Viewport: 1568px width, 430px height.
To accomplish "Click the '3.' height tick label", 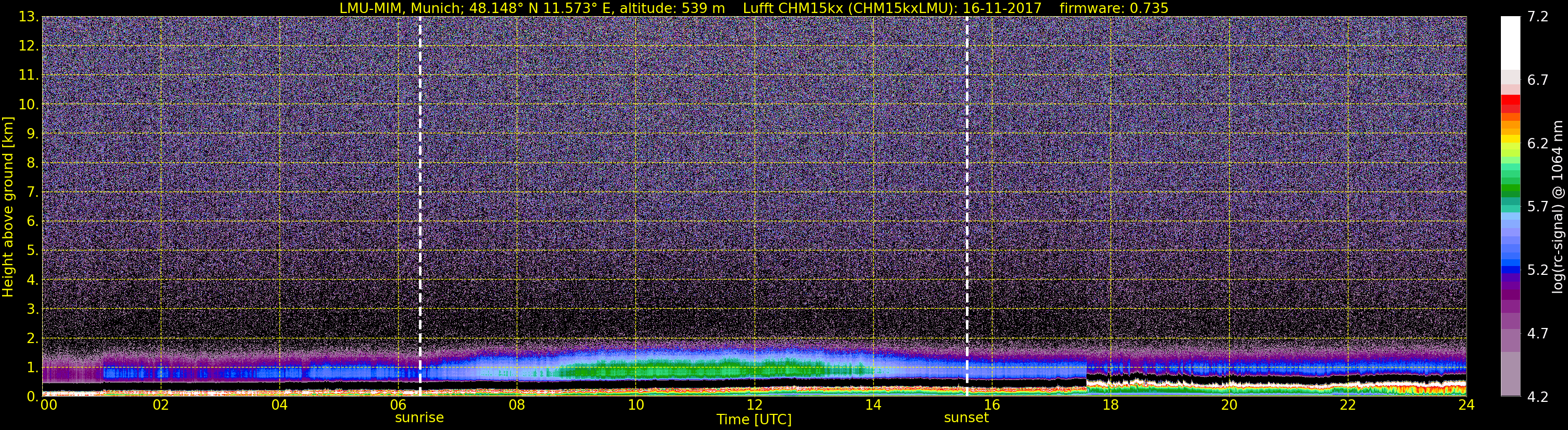I will pyautogui.click(x=32, y=309).
